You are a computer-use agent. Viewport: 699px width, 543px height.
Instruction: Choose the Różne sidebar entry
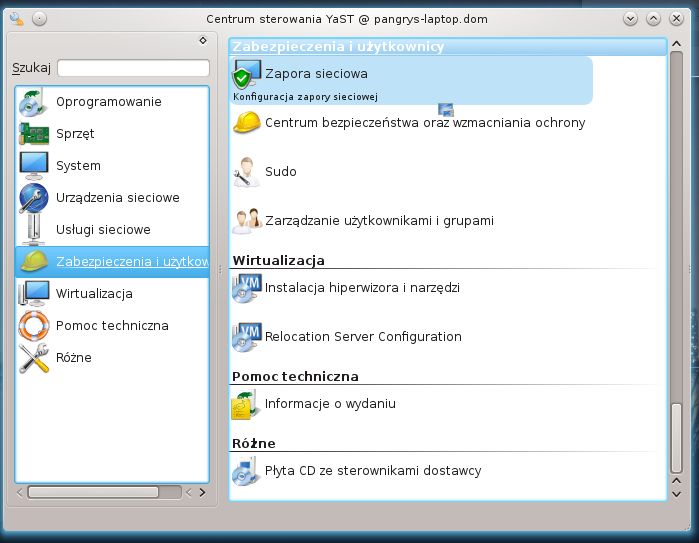coord(74,358)
